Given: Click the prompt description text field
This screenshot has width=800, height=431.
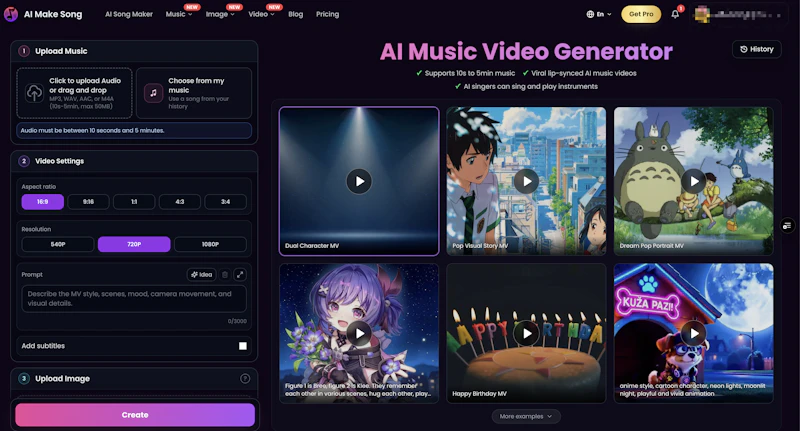Looking at the screenshot, I should (134, 299).
